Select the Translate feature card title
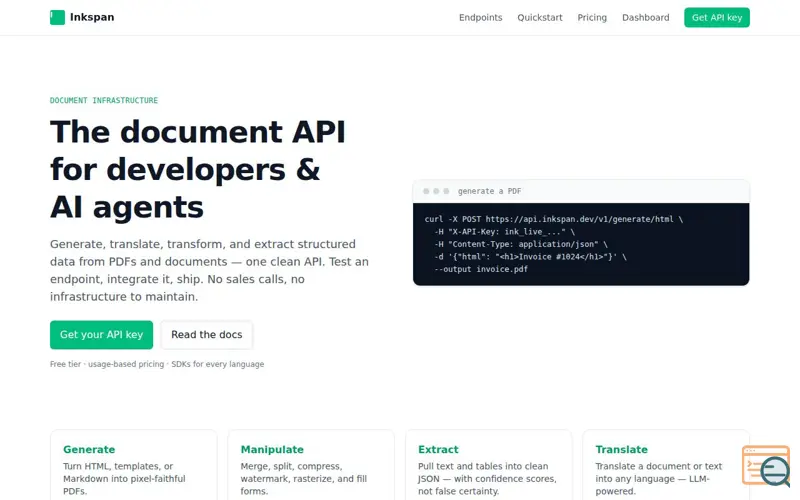Viewport: 800px width, 500px height. (621, 449)
